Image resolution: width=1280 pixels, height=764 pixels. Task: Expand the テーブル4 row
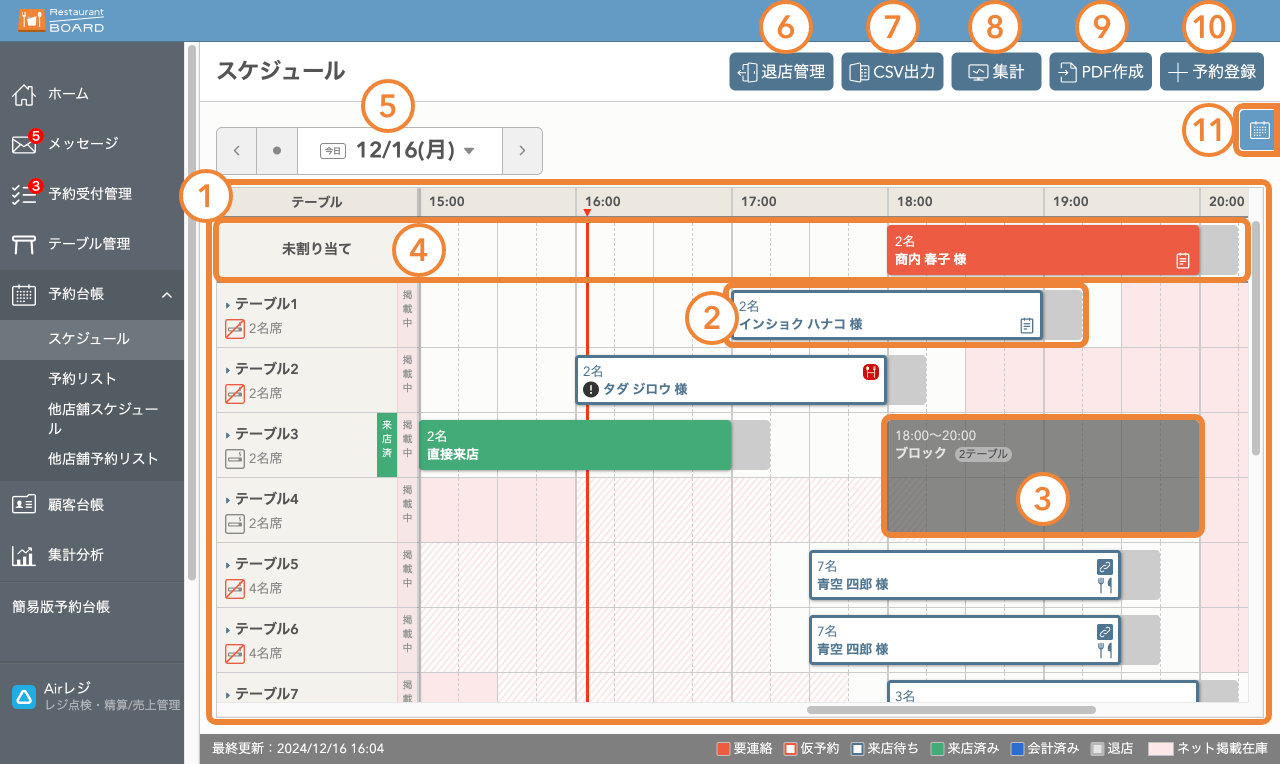228,499
